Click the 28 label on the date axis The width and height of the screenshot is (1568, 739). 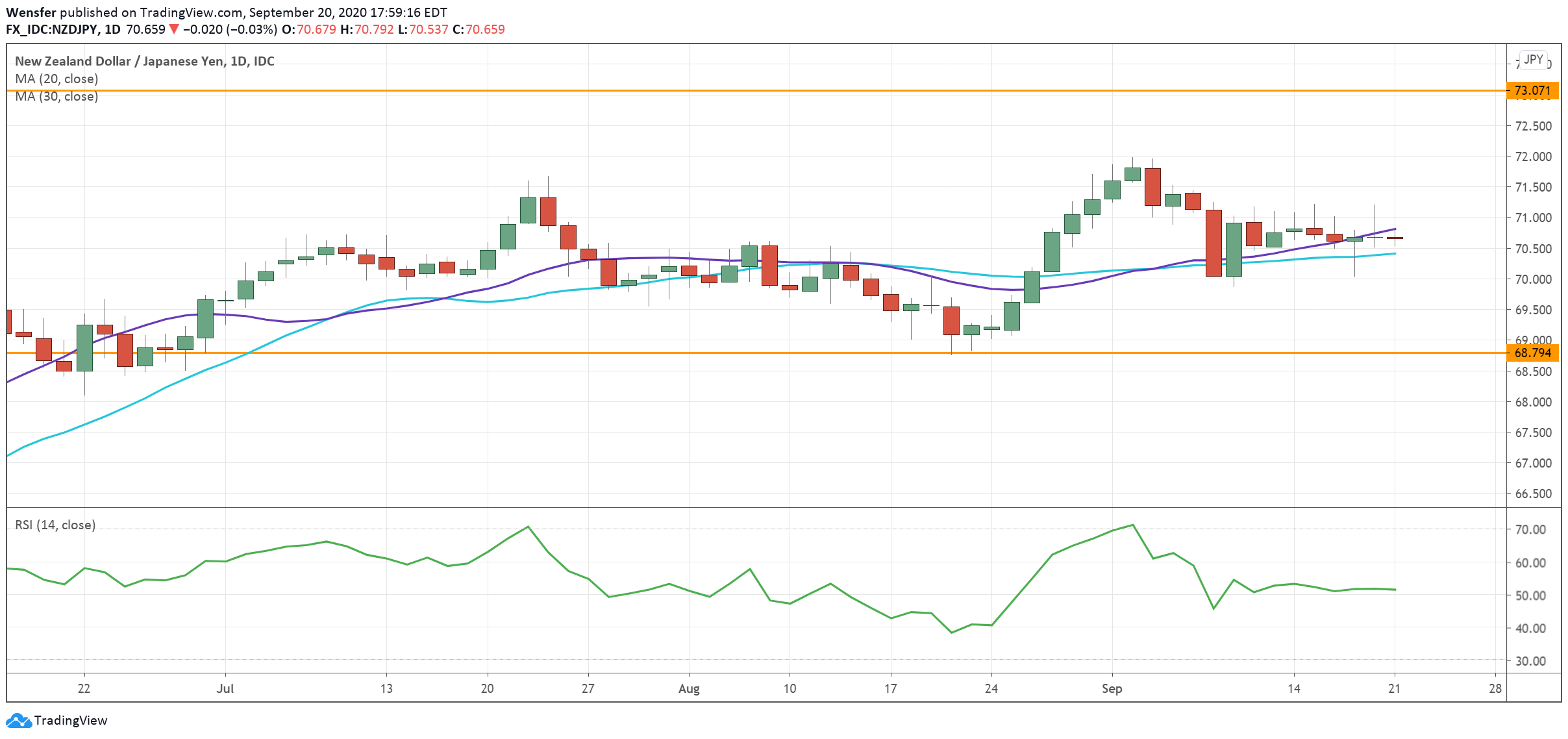[1495, 688]
